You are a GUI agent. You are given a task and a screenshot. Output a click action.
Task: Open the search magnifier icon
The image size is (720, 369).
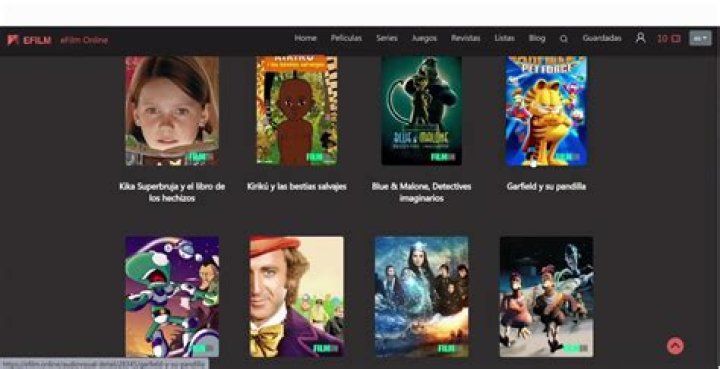pyautogui.click(x=564, y=39)
